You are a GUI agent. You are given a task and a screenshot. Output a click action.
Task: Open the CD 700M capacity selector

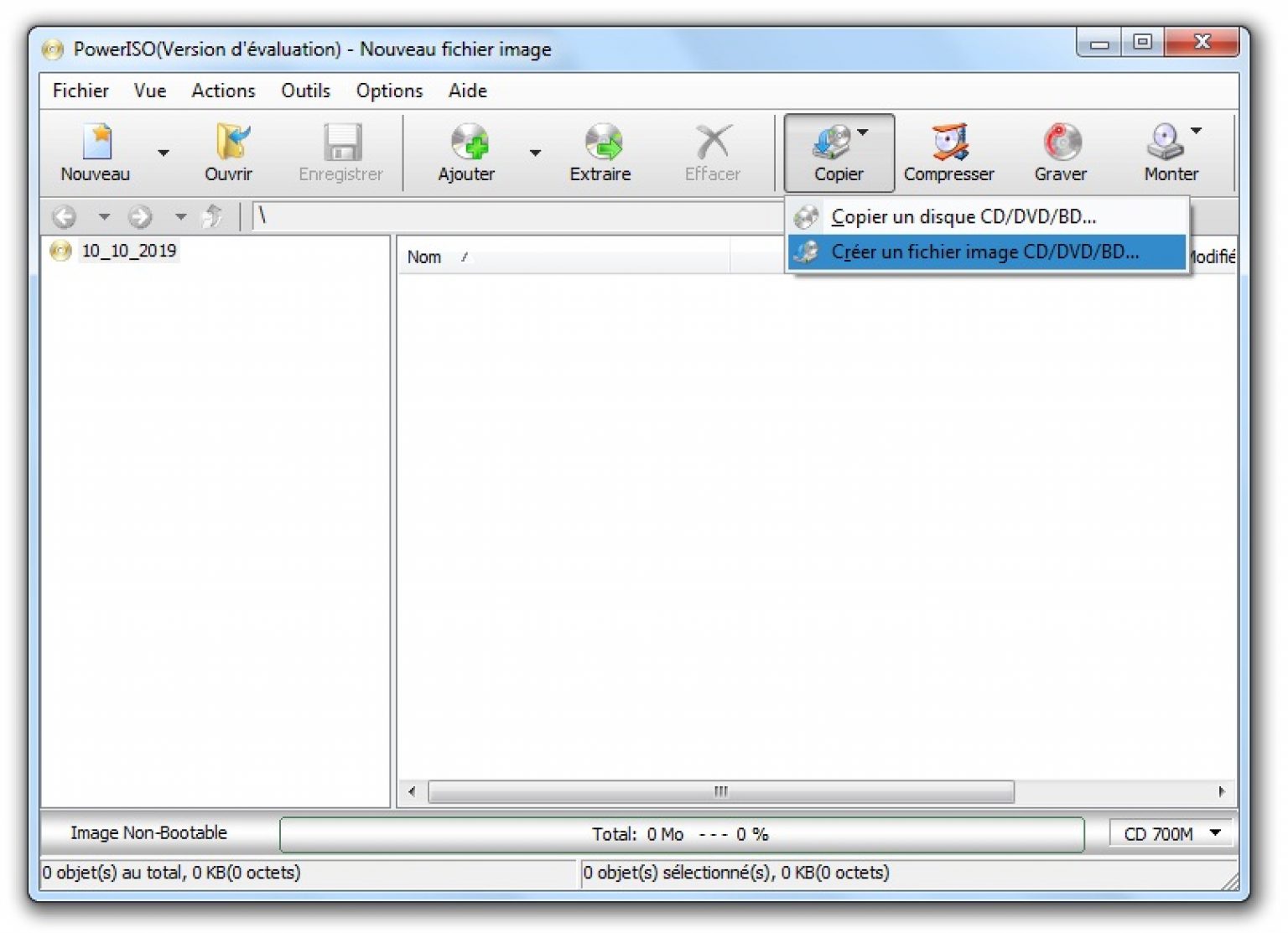coord(1171,833)
